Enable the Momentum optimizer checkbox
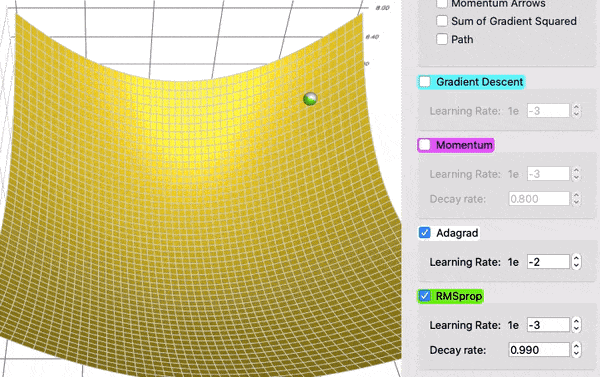This screenshot has width=600, height=377. [425, 145]
